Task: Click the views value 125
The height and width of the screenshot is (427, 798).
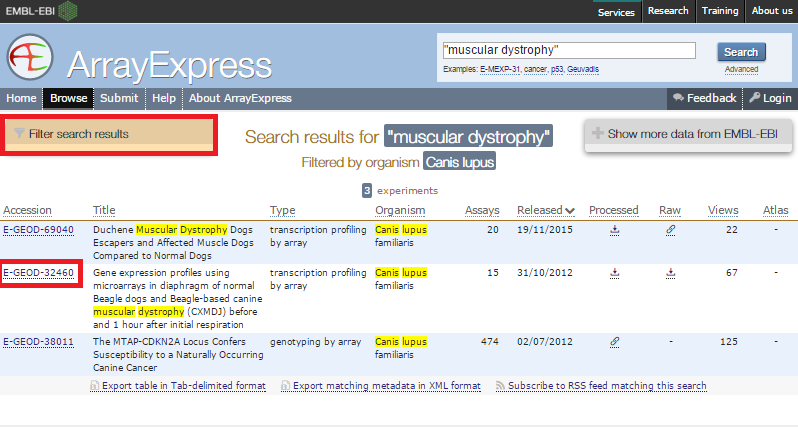Action: coord(729,342)
